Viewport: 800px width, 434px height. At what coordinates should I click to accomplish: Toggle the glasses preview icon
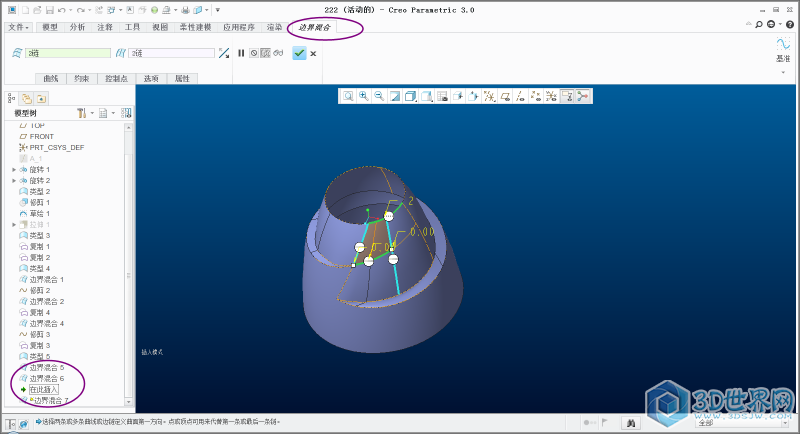click(278, 53)
